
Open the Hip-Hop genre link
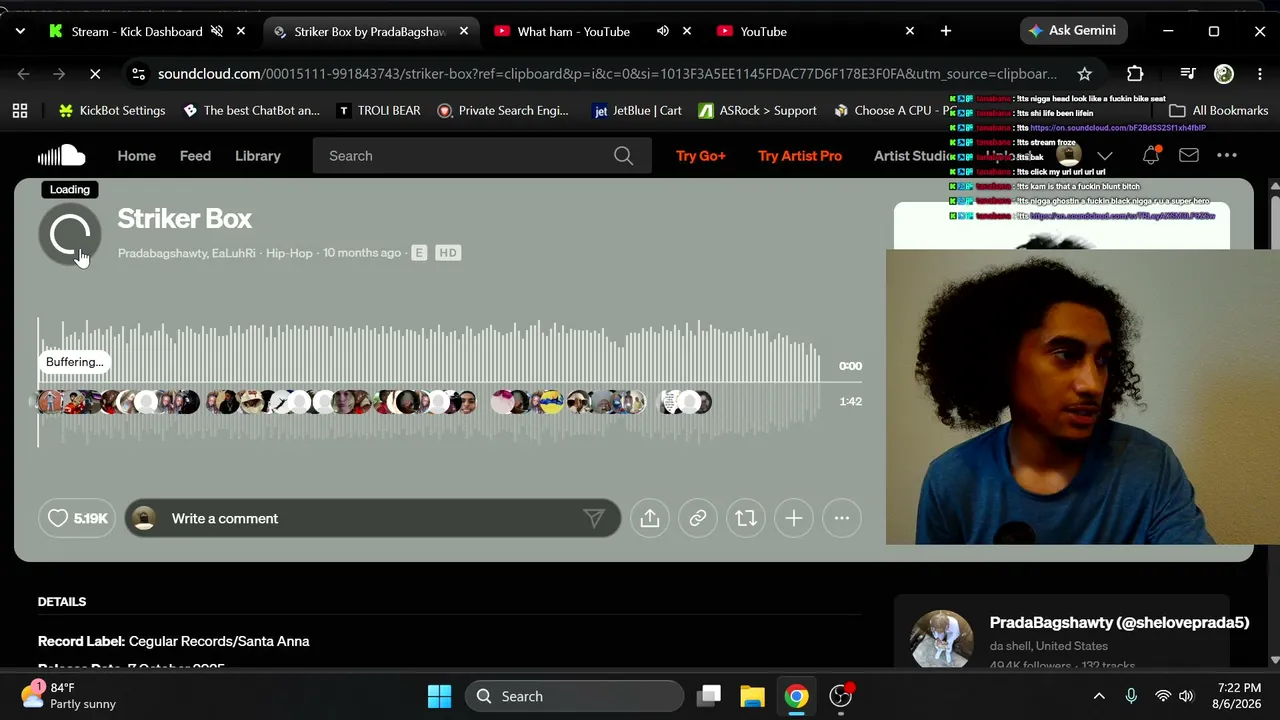pos(289,253)
